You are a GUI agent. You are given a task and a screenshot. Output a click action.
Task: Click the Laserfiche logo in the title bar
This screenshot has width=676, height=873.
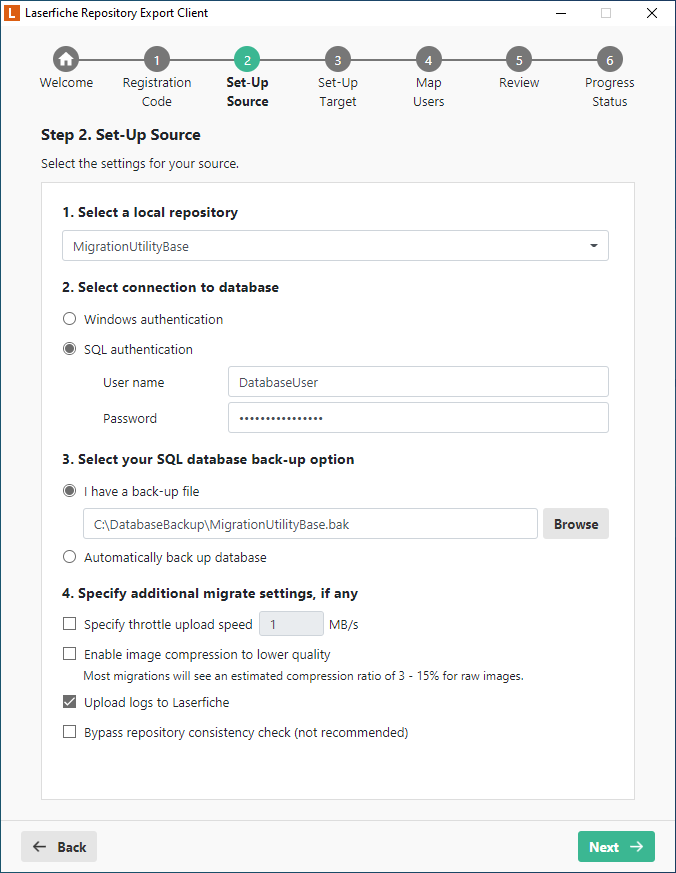pyautogui.click(x=14, y=13)
